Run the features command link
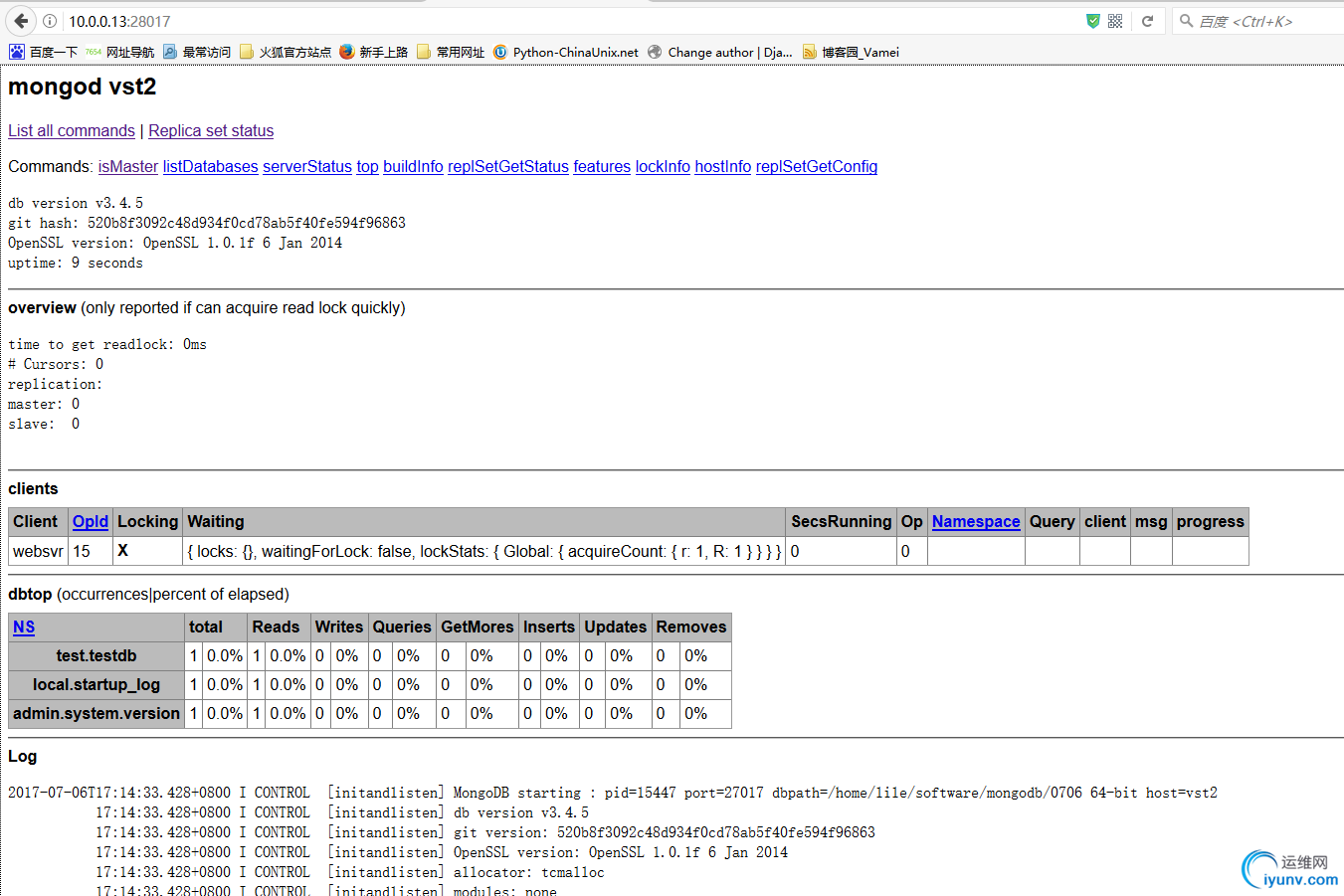This screenshot has height=896, width=1344. click(x=602, y=166)
